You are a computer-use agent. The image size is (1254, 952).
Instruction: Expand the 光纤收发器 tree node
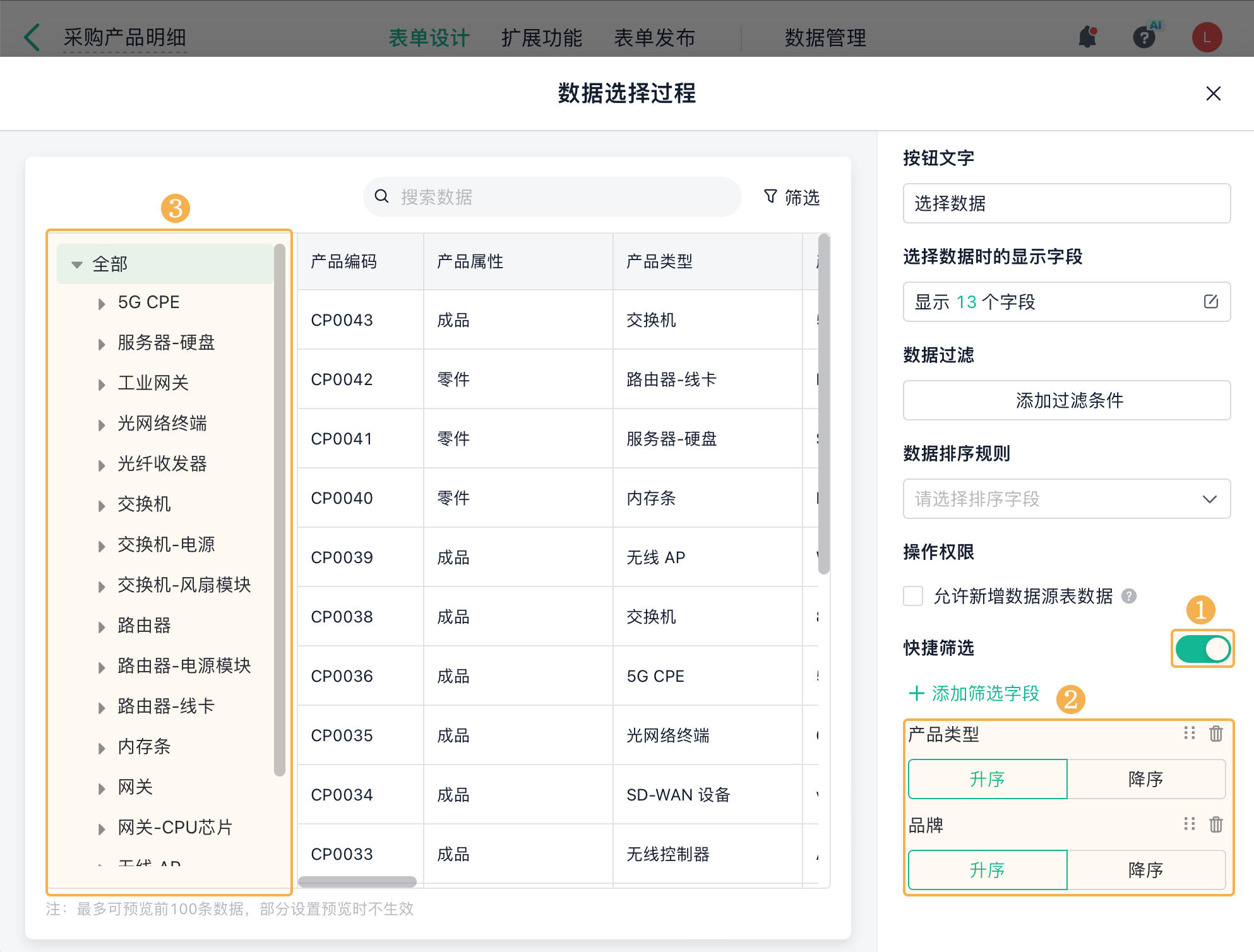coord(102,465)
